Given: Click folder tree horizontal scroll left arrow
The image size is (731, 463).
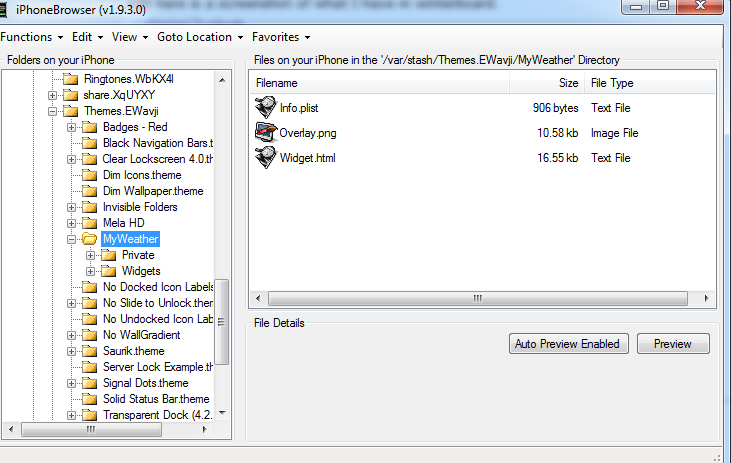Looking at the screenshot, I should [x=11, y=429].
